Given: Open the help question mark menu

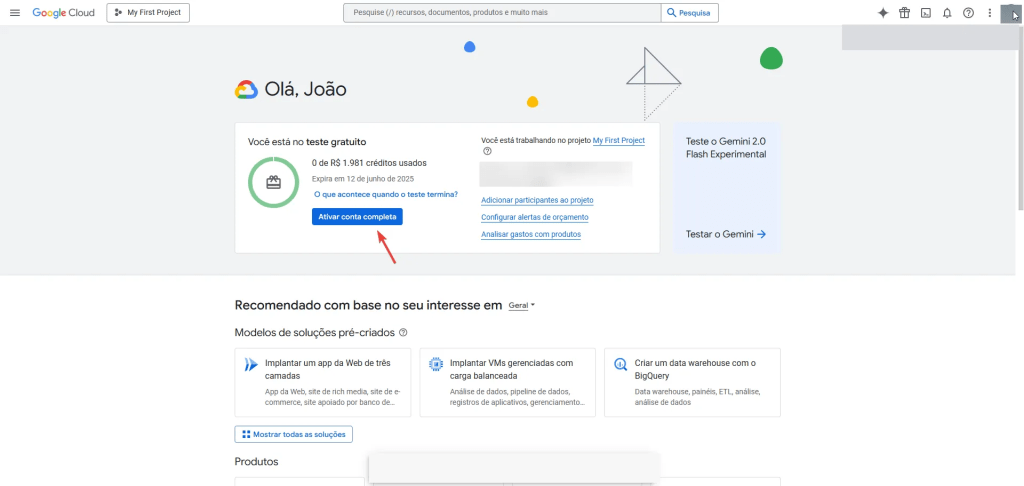Looking at the screenshot, I should click(x=968, y=13).
